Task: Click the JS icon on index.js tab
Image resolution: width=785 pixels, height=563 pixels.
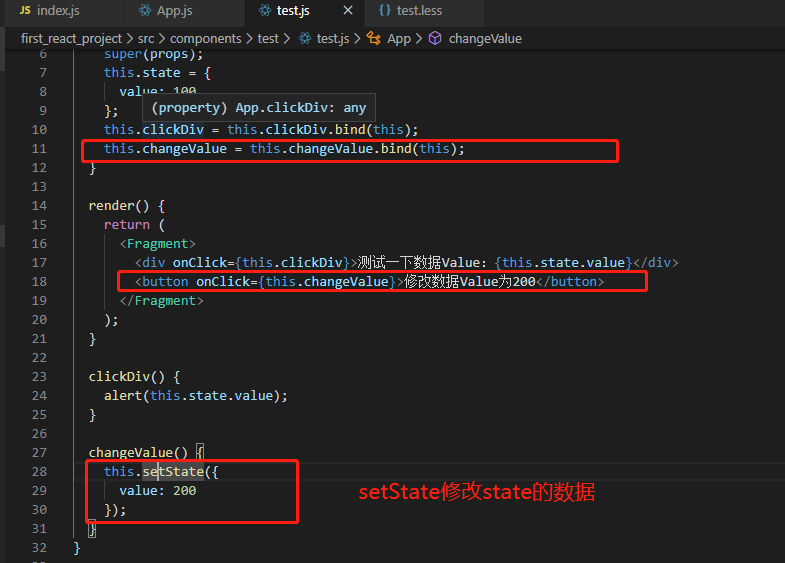Action: (x=25, y=10)
